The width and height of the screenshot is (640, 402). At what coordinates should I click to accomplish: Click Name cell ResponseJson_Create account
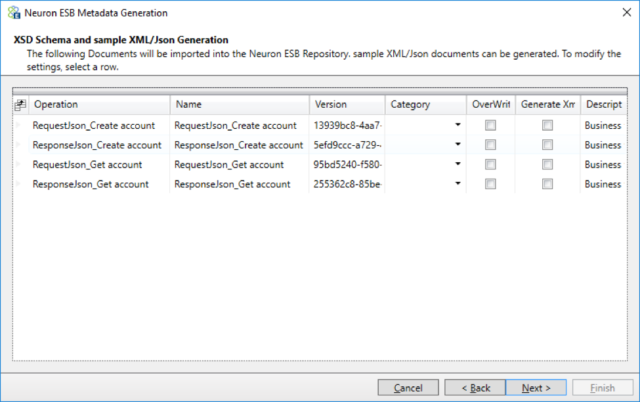(240, 145)
